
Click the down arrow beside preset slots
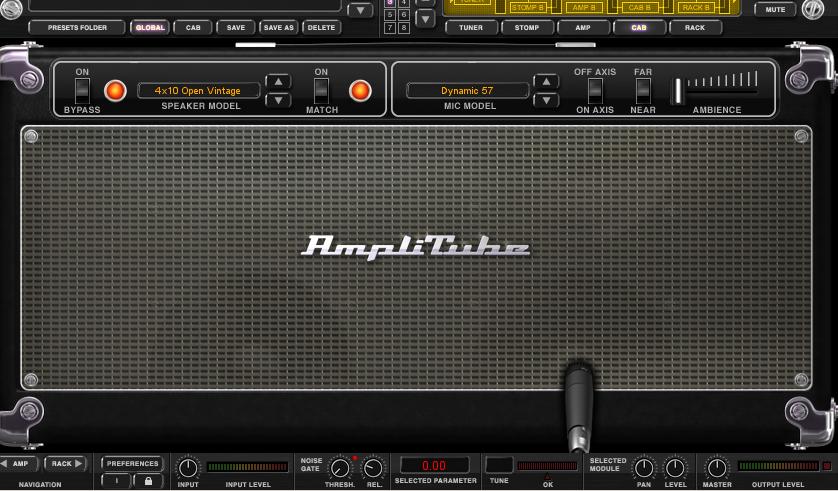click(x=425, y=20)
